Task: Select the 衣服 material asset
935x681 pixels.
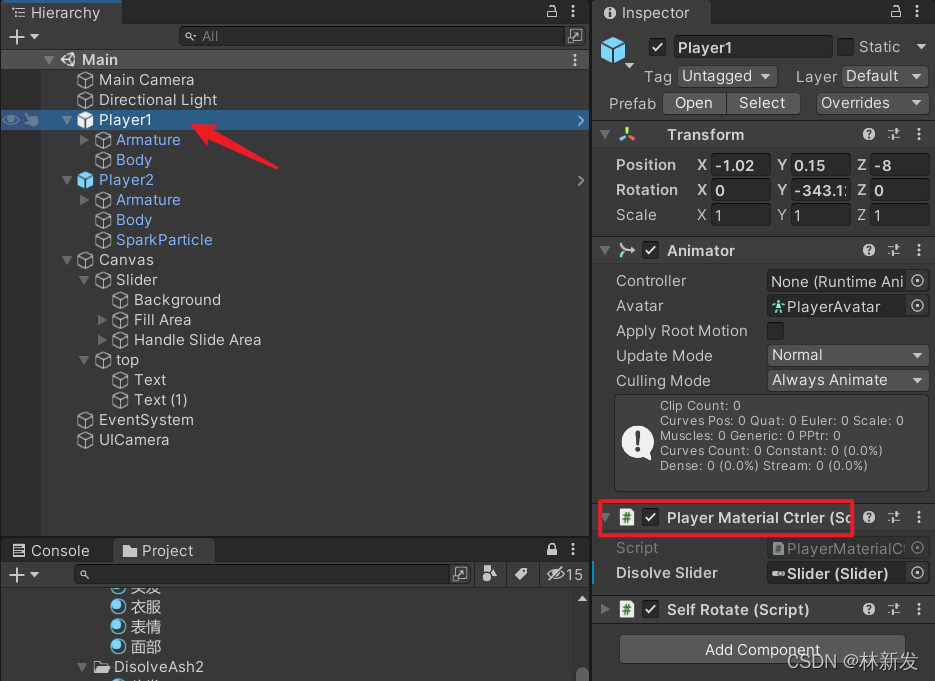Action: coord(145,607)
